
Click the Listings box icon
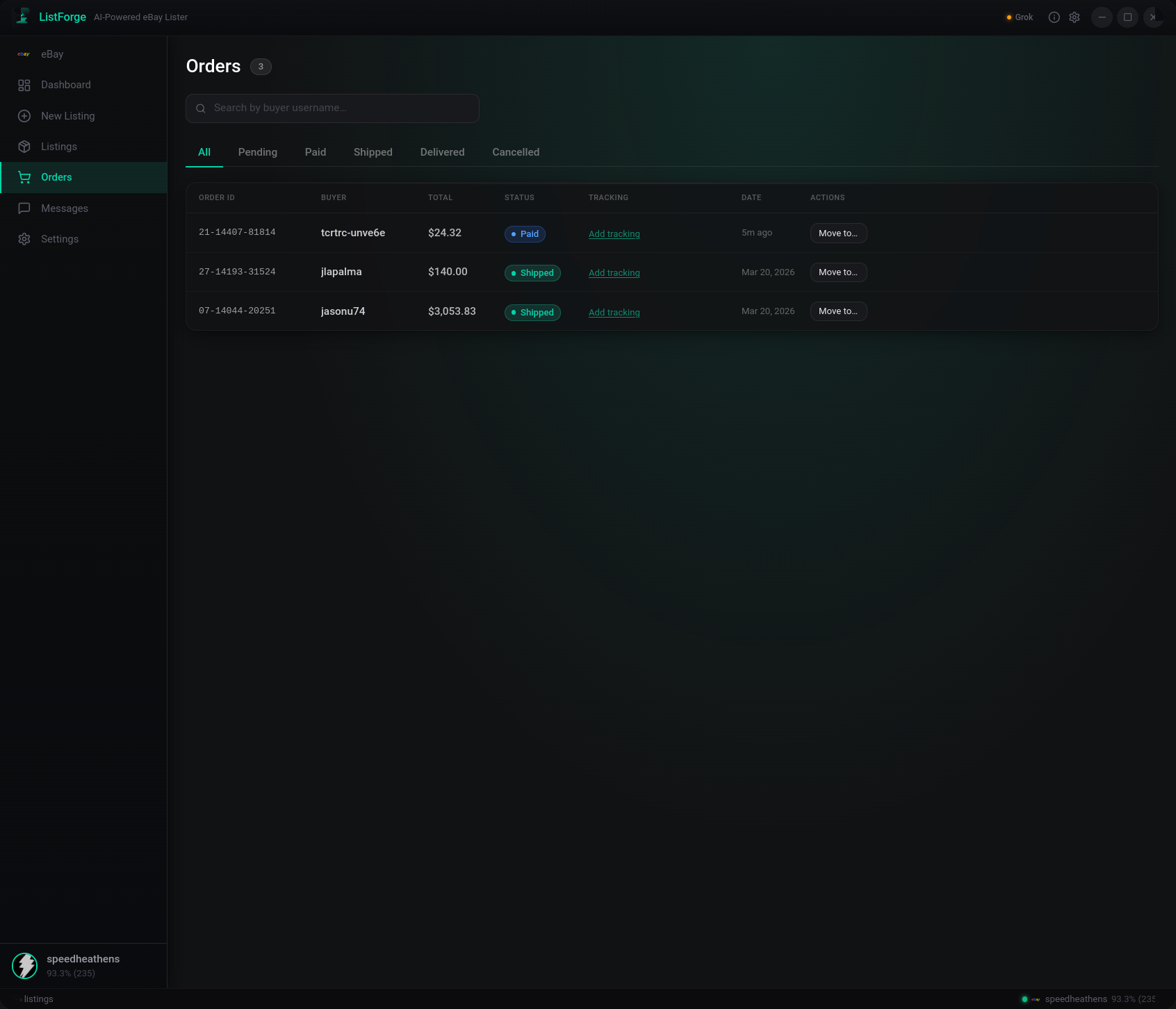pyautogui.click(x=24, y=147)
